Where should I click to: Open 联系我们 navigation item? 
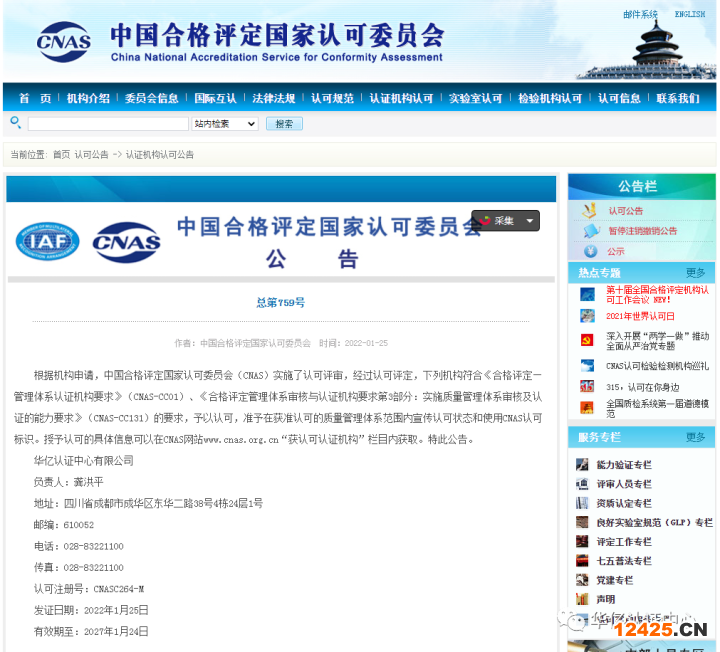click(678, 98)
